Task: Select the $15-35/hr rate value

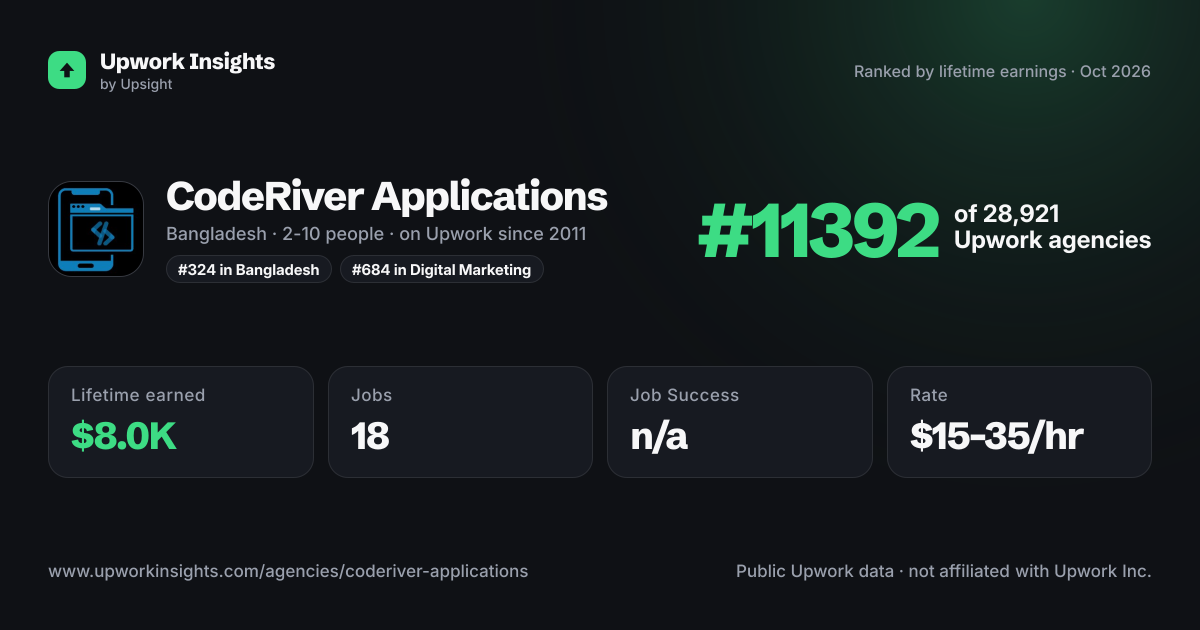Action: click(997, 436)
